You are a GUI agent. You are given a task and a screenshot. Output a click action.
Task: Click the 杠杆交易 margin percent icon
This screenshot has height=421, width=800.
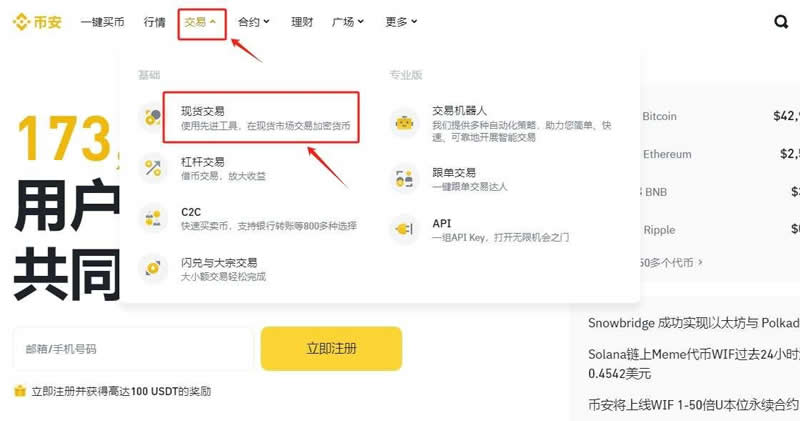(x=153, y=168)
